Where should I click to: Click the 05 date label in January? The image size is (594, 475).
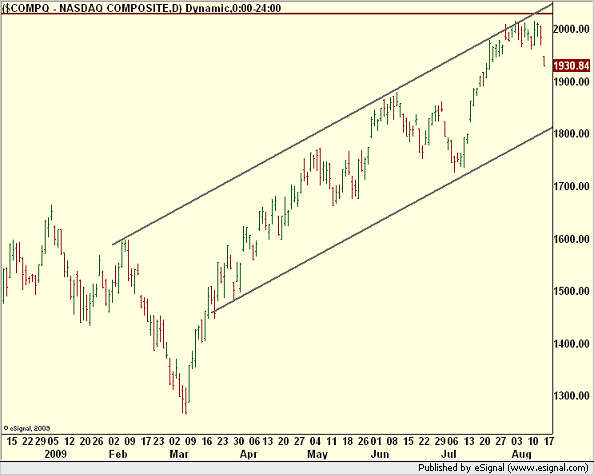coord(53,442)
